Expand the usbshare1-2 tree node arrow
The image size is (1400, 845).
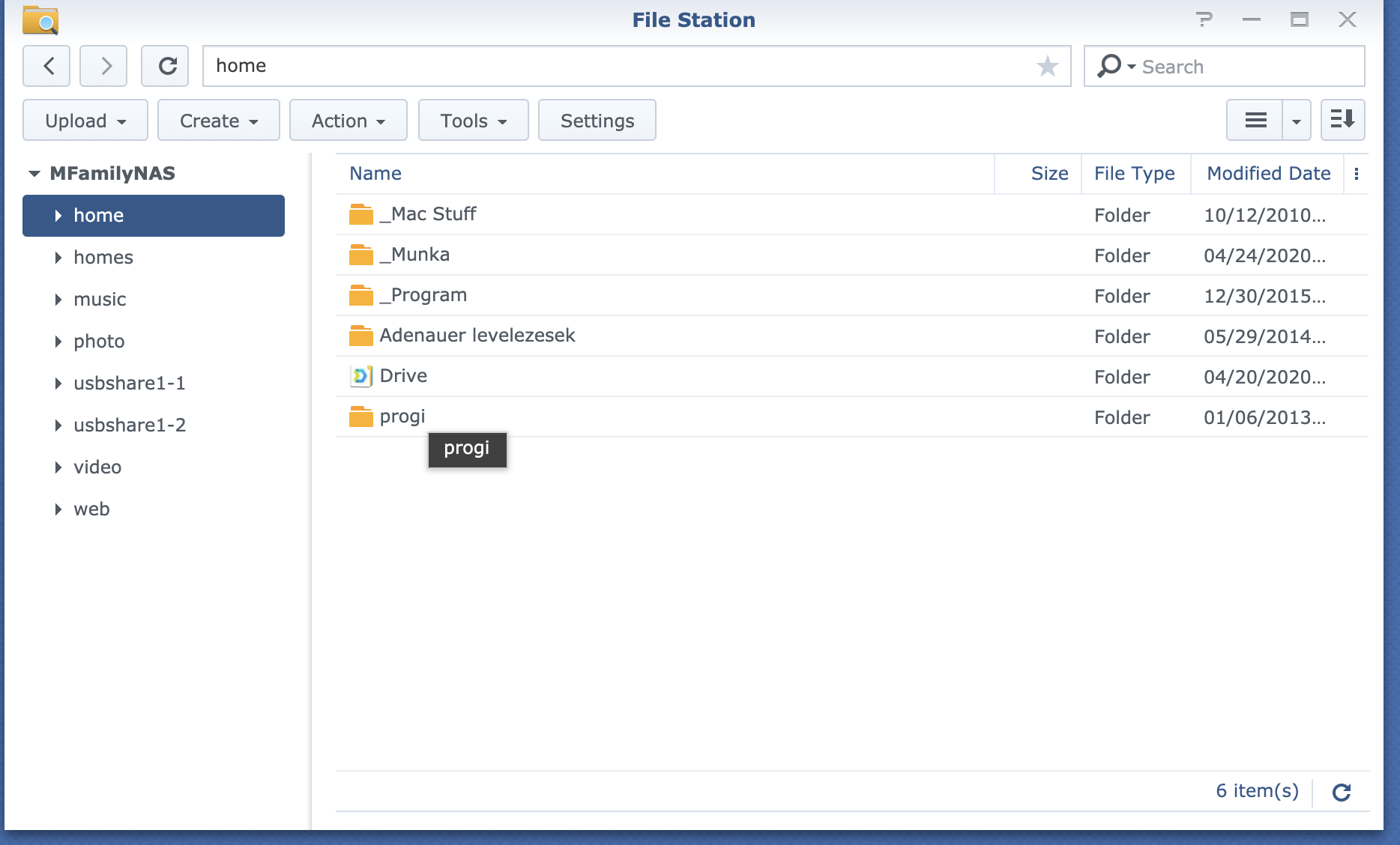[58, 425]
